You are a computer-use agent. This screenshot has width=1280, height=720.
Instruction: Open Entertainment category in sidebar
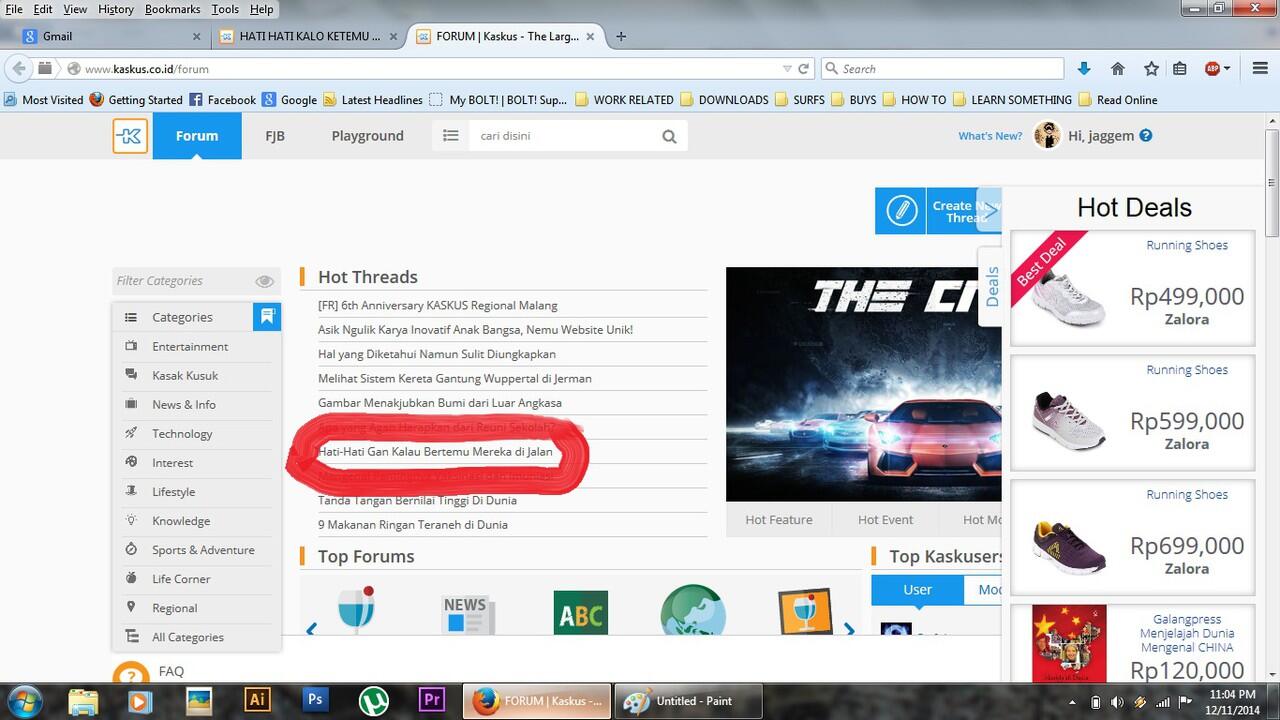(x=190, y=346)
